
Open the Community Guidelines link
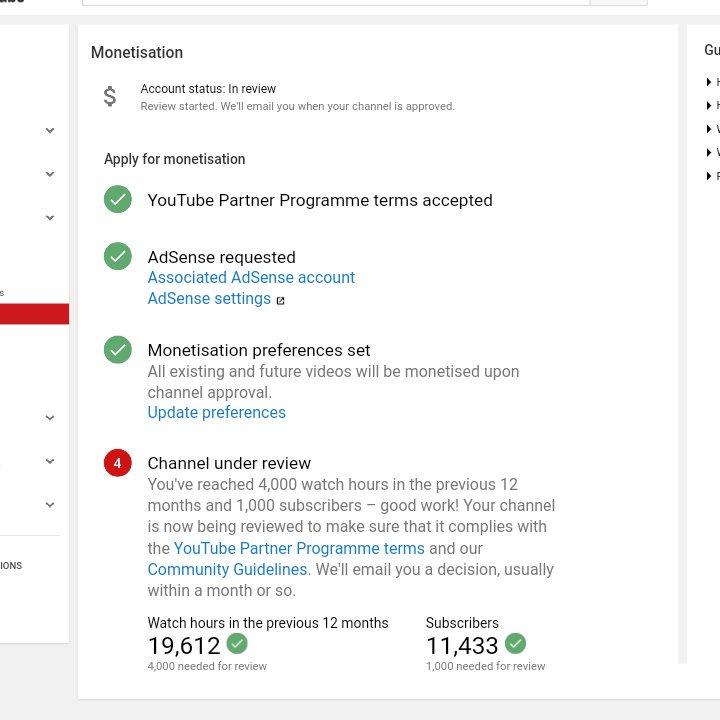point(227,569)
